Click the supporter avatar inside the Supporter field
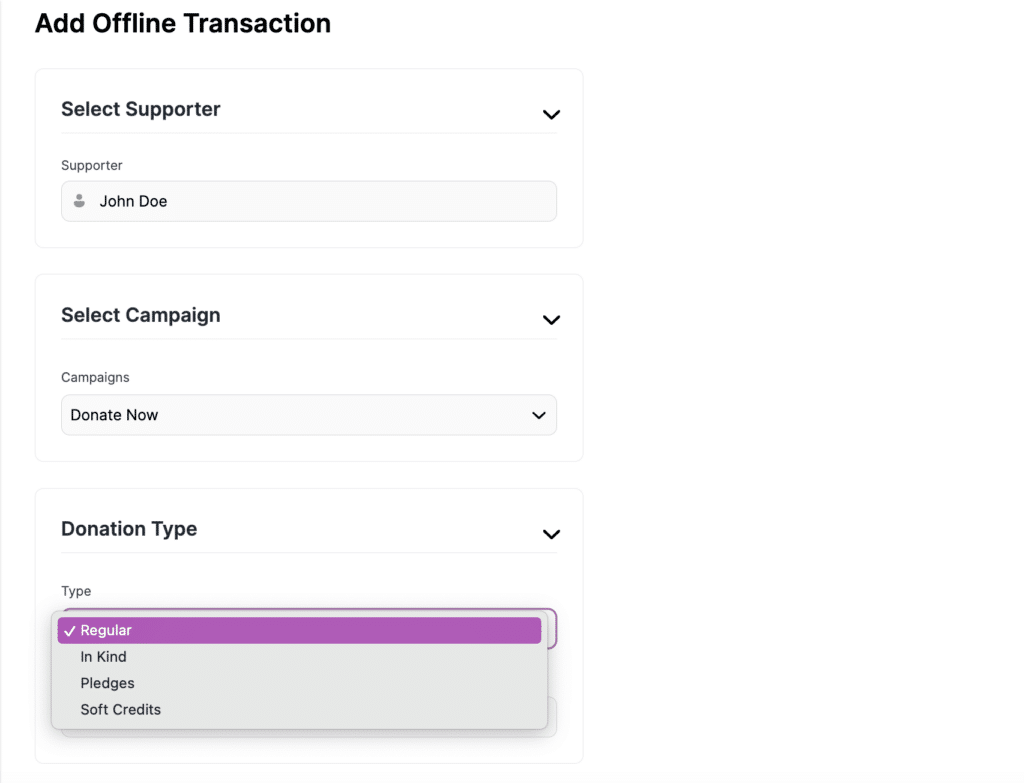 79,200
